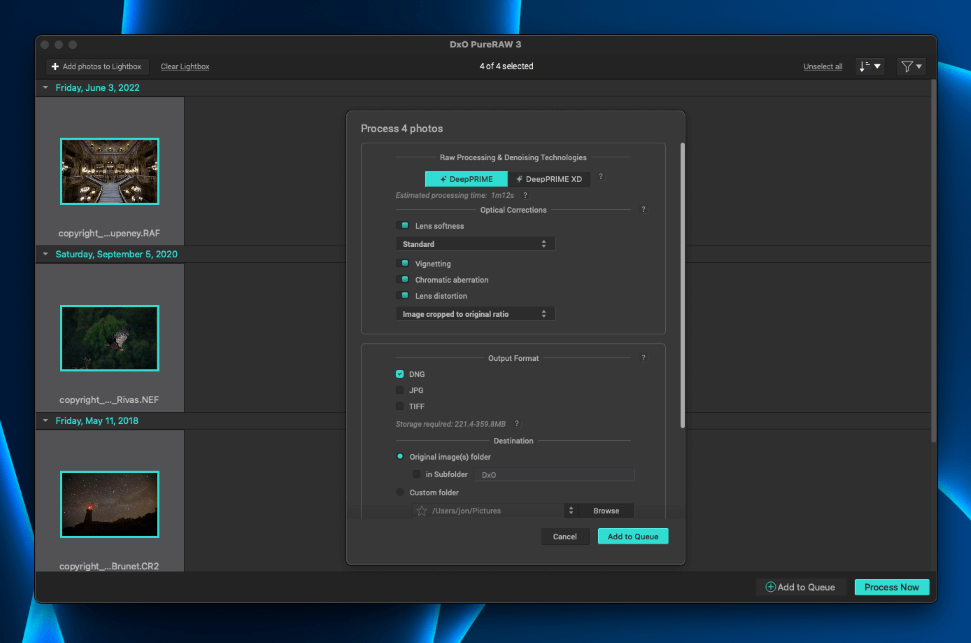Click Add photos to Lightbox

(96, 66)
